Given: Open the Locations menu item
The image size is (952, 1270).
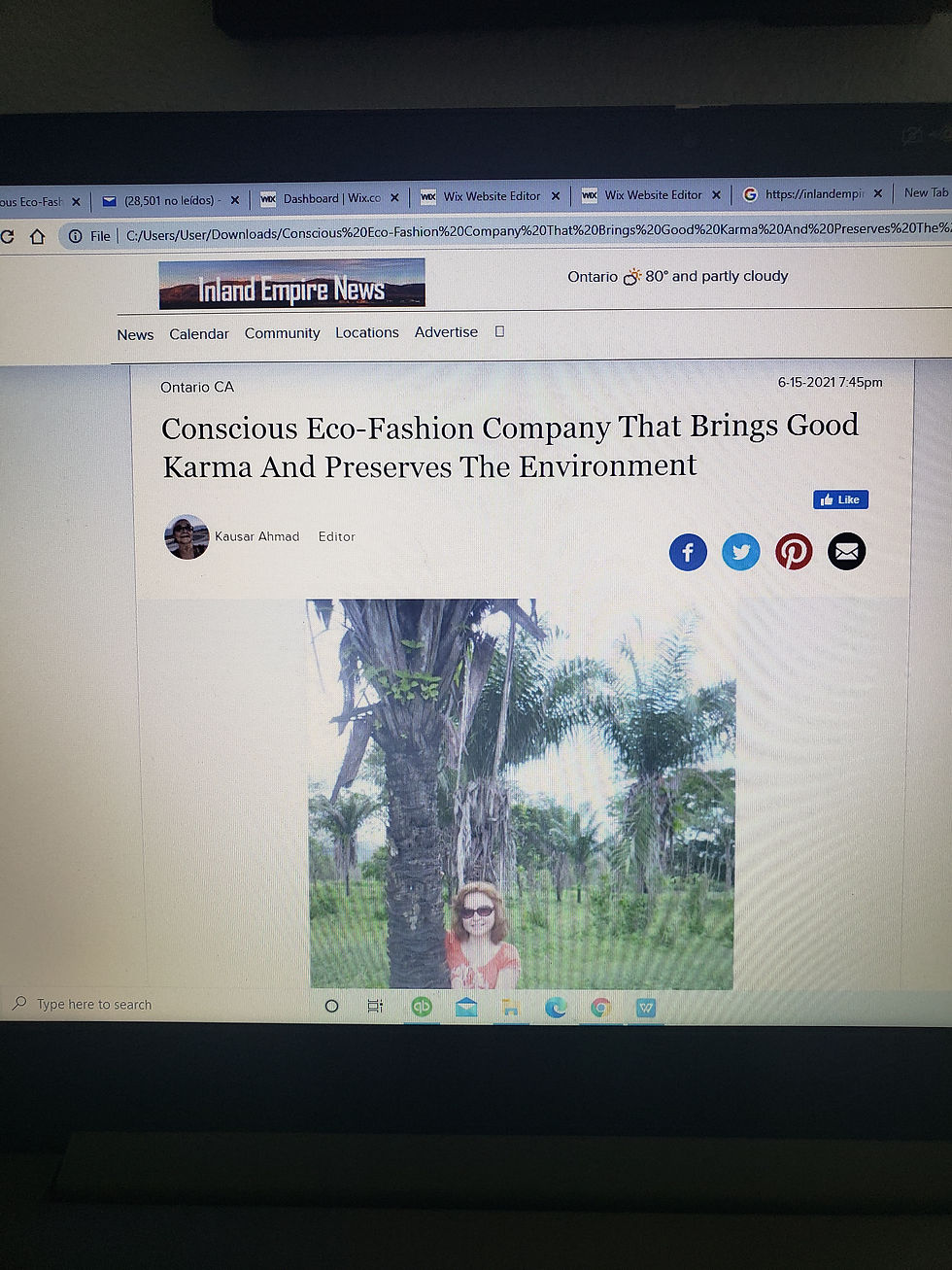Looking at the screenshot, I should coord(367,332).
